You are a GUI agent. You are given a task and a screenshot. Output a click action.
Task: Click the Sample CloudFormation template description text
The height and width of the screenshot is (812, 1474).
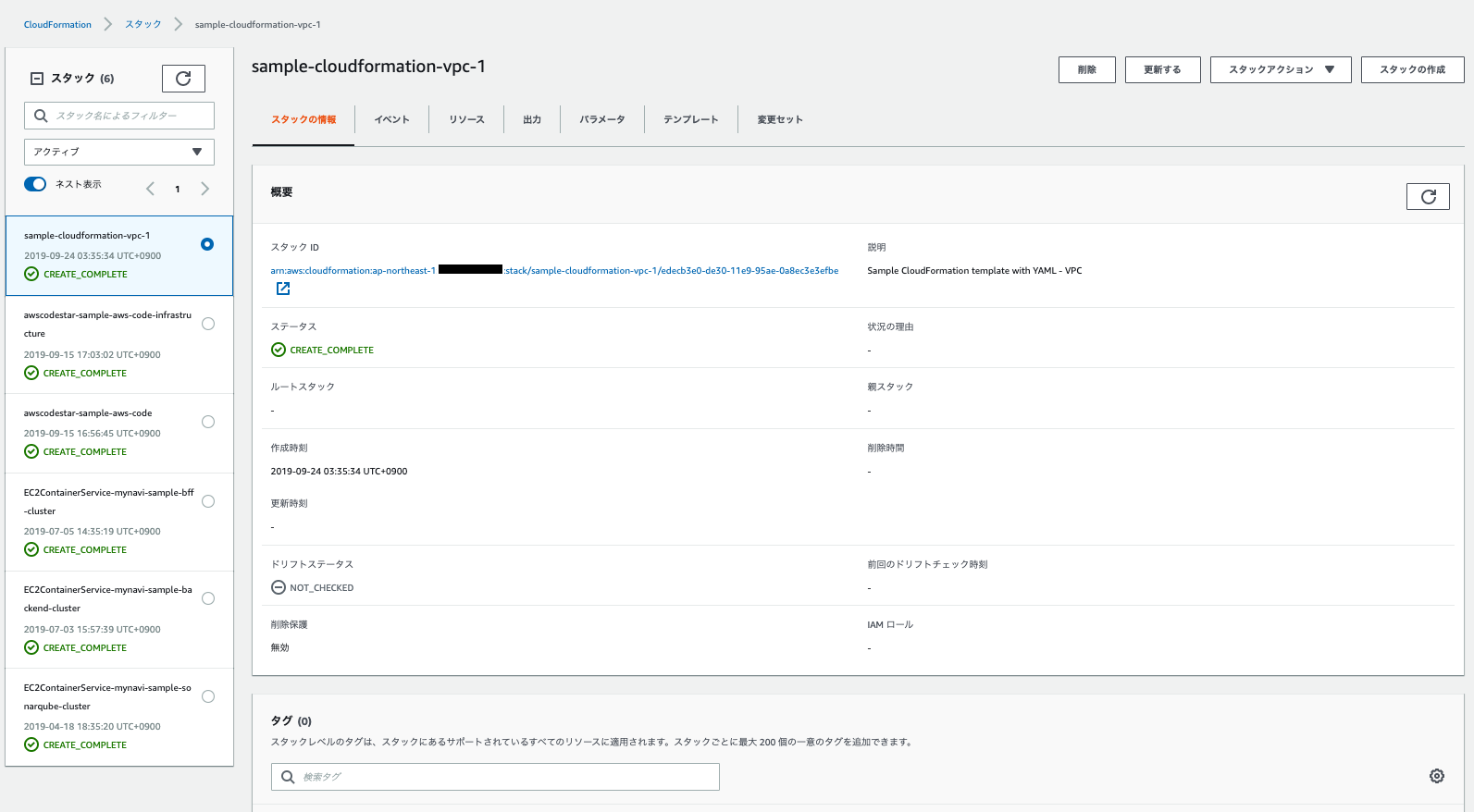974,271
